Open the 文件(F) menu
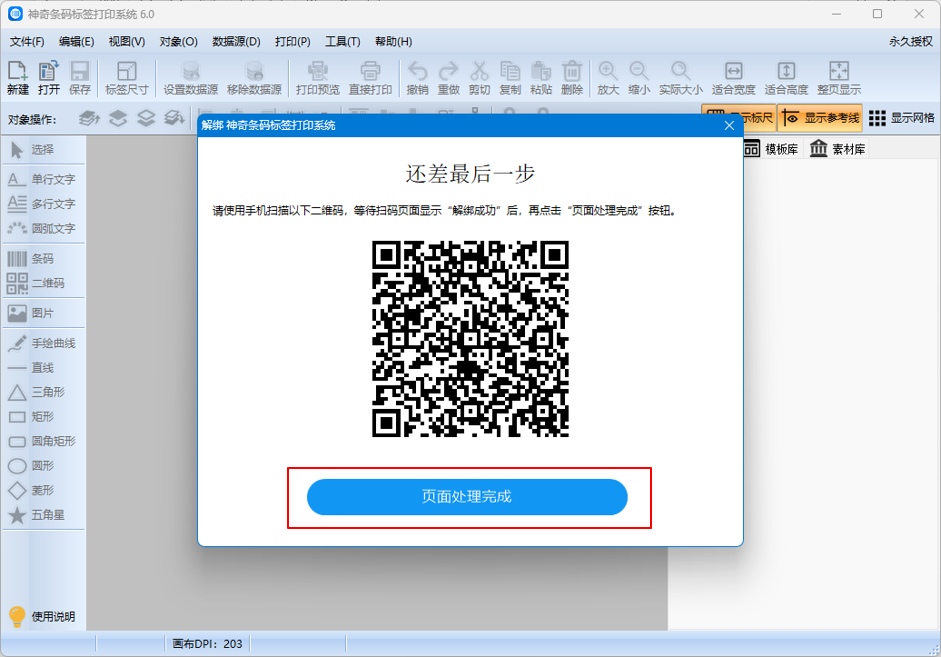This screenshot has height=657, width=941. [x=27, y=41]
